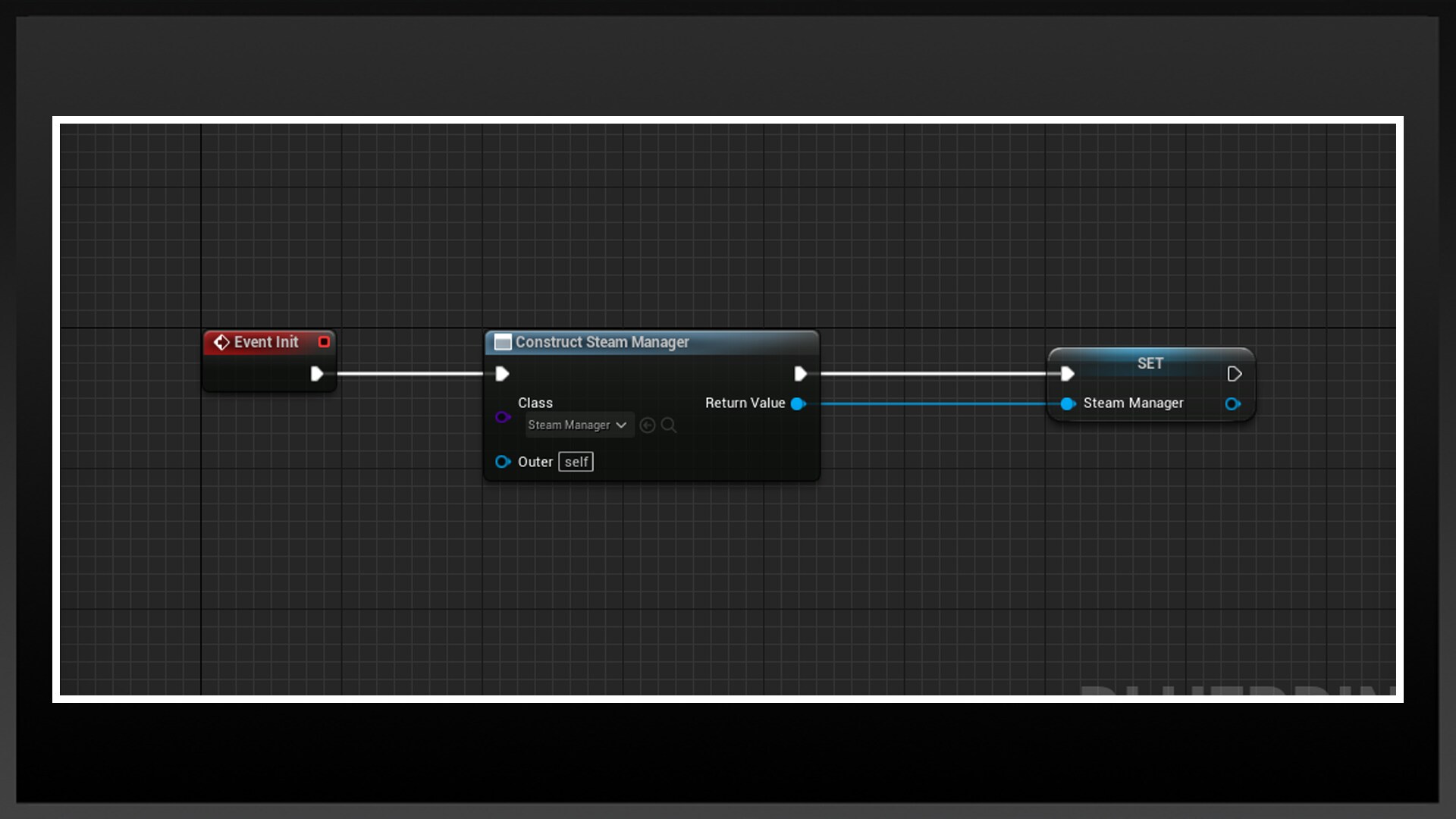Click the SET node's exec input pin
This screenshot has height=819, width=1456.
click(1068, 374)
